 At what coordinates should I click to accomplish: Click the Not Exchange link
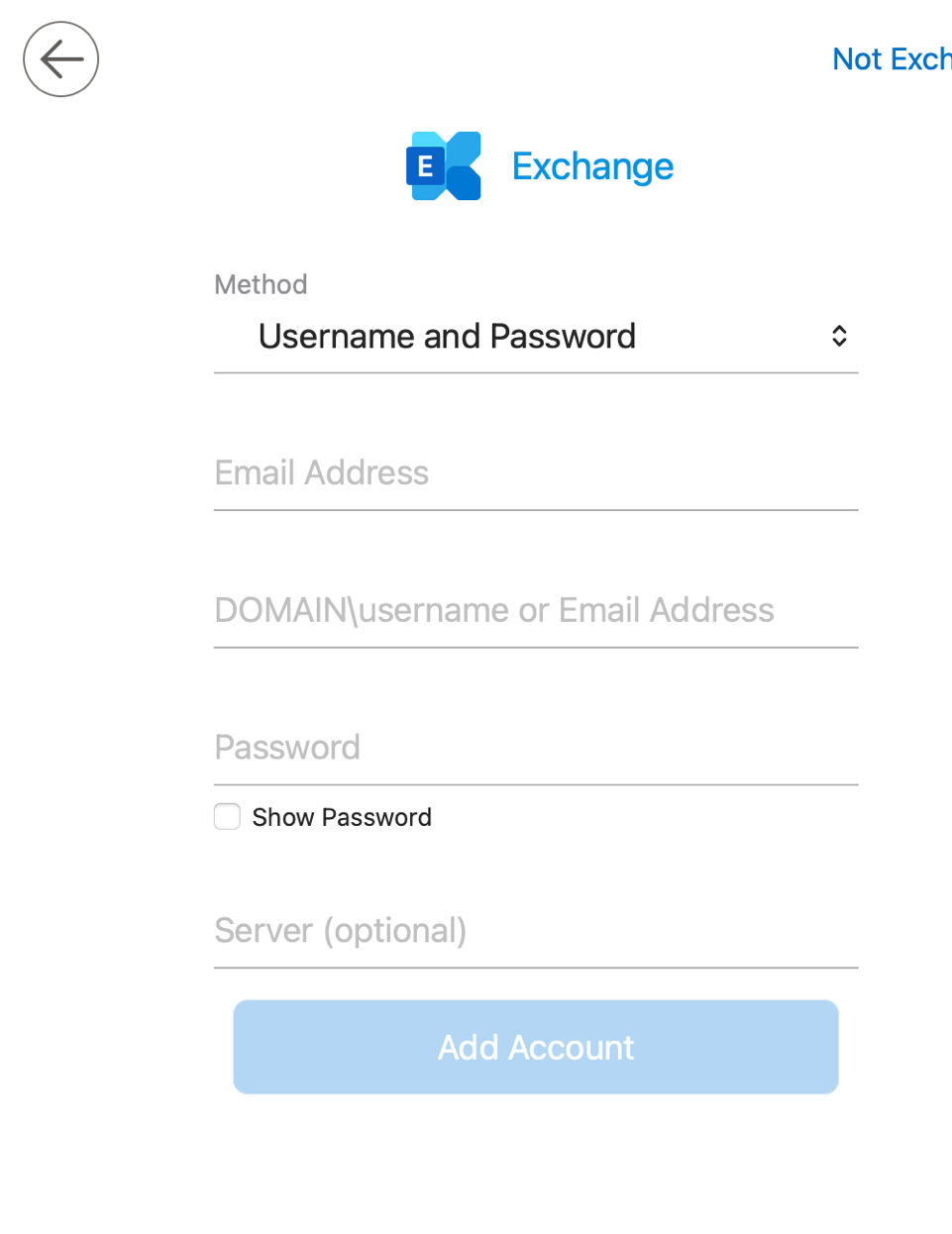point(891,59)
